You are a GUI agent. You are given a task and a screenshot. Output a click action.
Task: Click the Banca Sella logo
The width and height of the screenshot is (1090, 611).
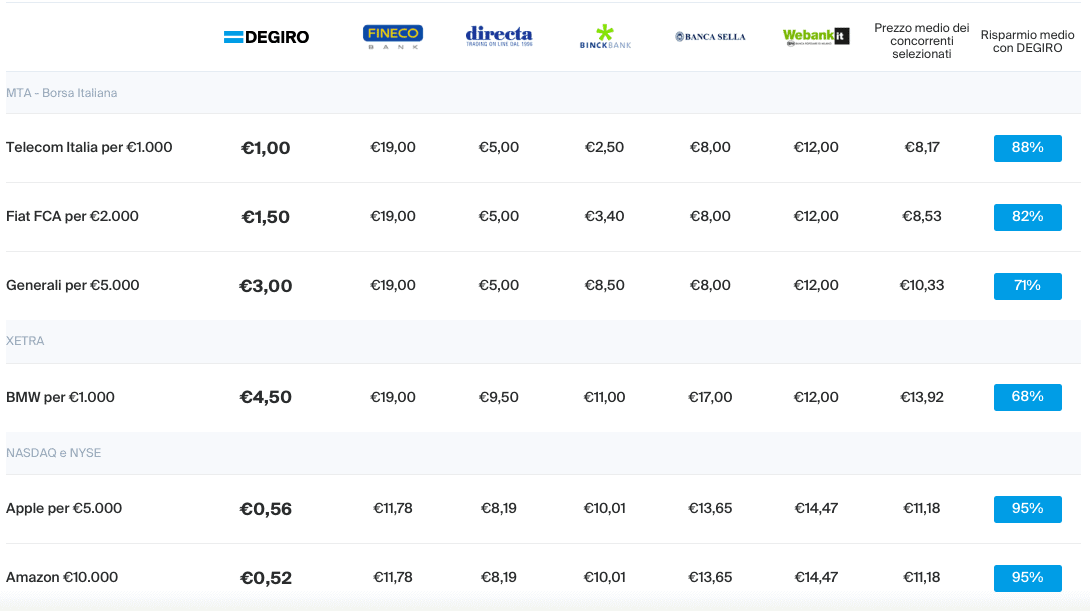tap(710, 37)
